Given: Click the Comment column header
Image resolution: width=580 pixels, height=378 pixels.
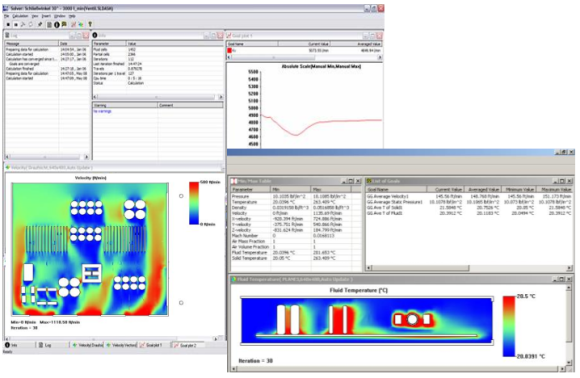Looking at the screenshot, I should (x=190, y=105).
